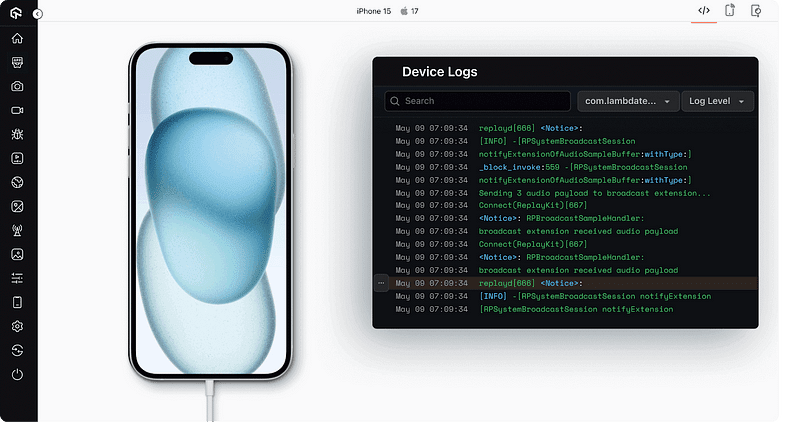Open the LambdaTest logo icon
800x422 pixels.
click(x=16, y=13)
